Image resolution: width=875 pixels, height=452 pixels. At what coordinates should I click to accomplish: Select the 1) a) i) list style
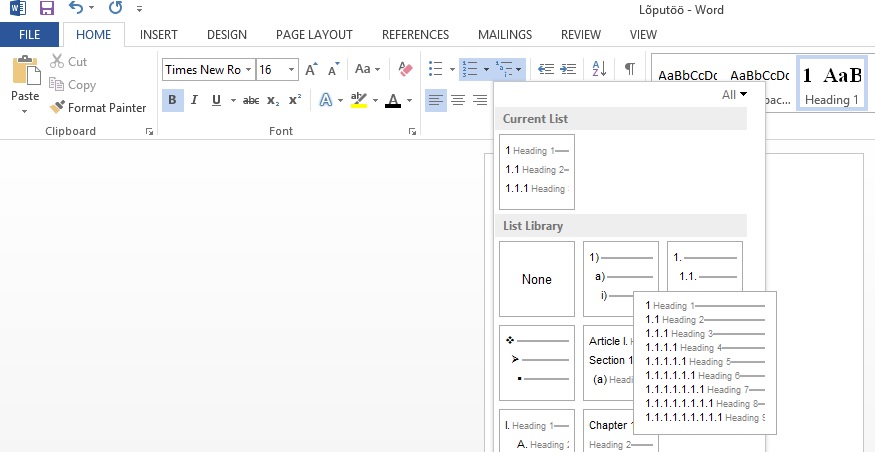621,279
